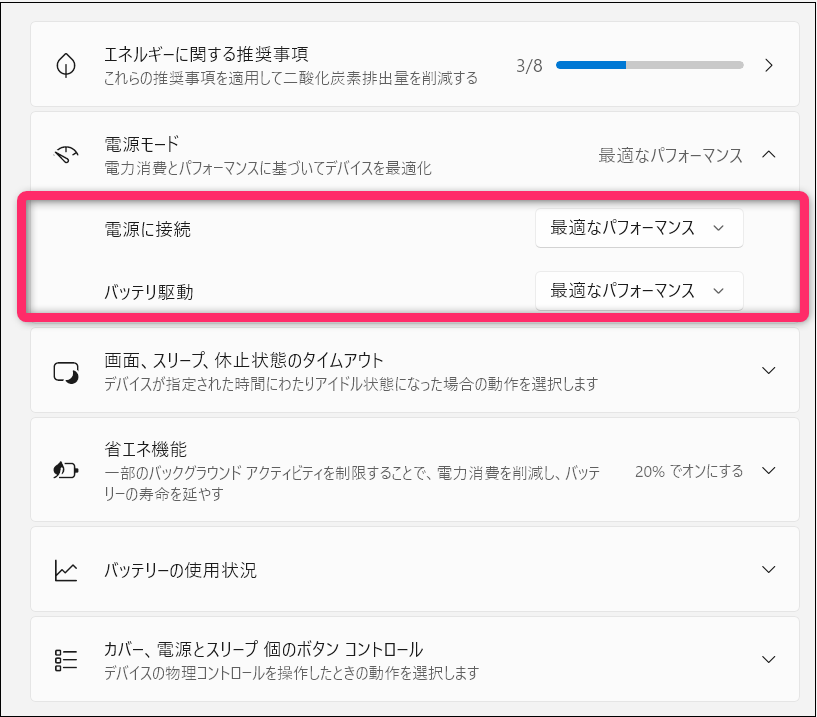Click the energy recommendations leaf icon
This screenshot has height=717, width=817.
pos(66,65)
